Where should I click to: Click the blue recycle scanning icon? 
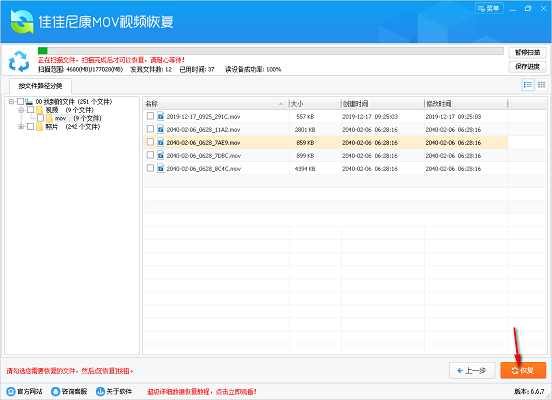tap(19, 61)
